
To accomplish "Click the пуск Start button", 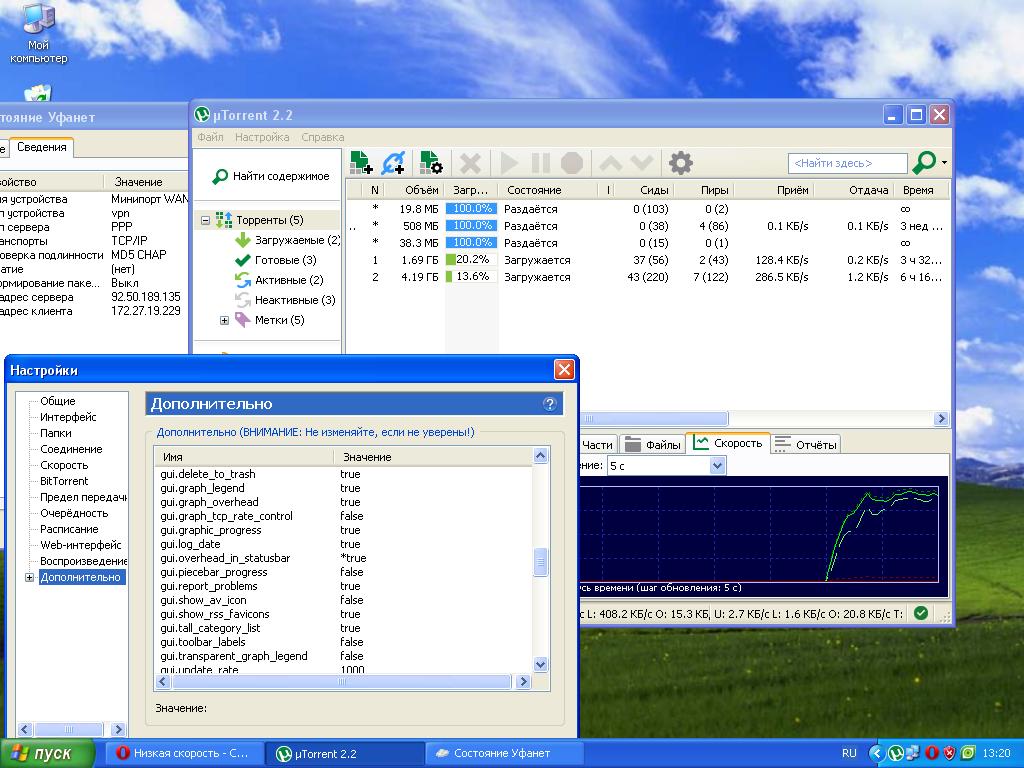I will 46,754.
